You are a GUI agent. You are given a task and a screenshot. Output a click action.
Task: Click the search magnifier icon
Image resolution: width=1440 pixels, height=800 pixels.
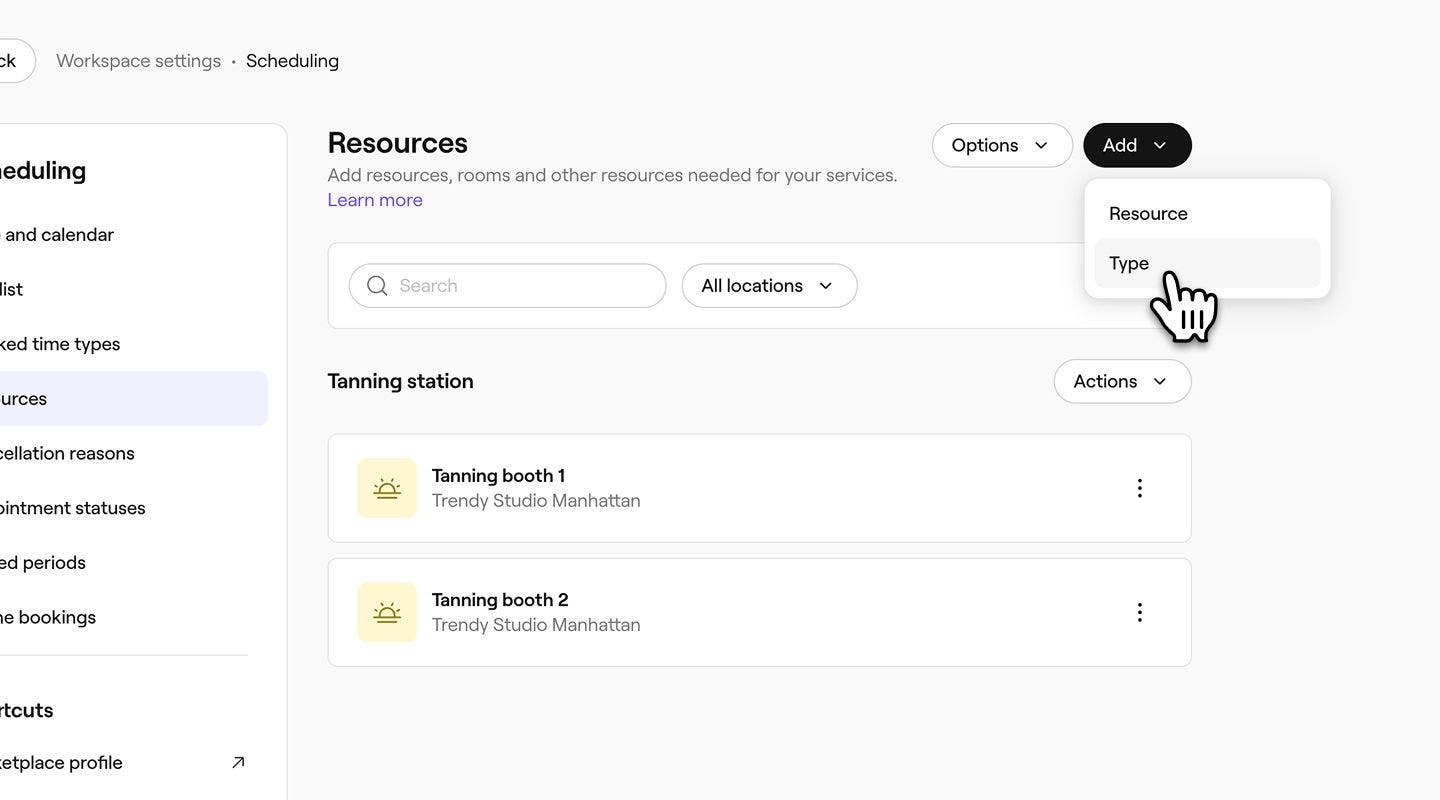point(377,285)
